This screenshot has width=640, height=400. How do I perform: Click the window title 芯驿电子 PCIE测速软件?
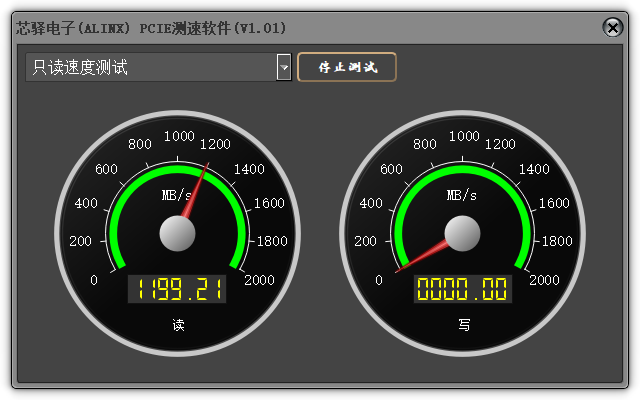(151, 28)
